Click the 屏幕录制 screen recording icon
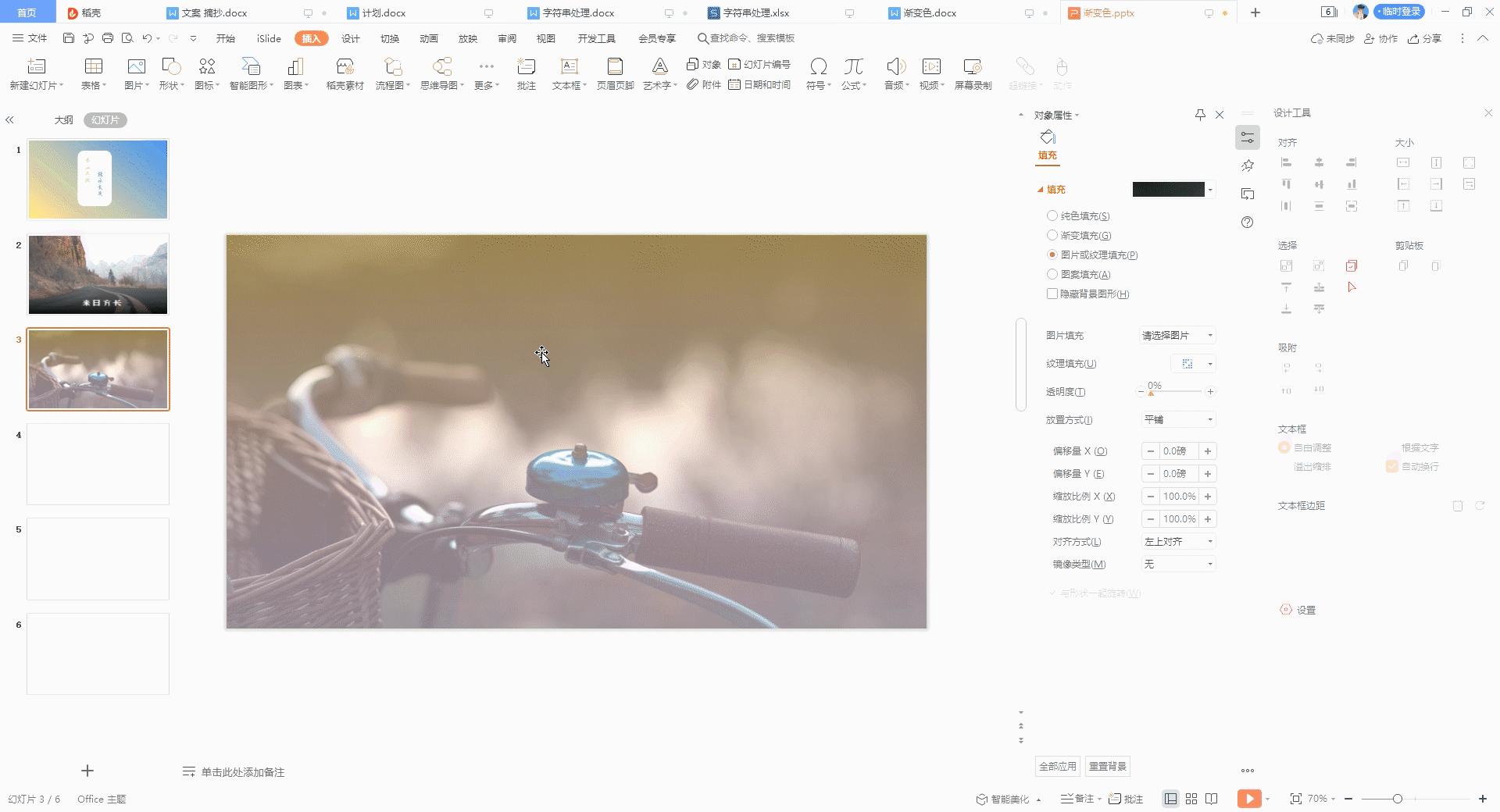This screenshot has width=1500, height=812. (x=973, y=68)
